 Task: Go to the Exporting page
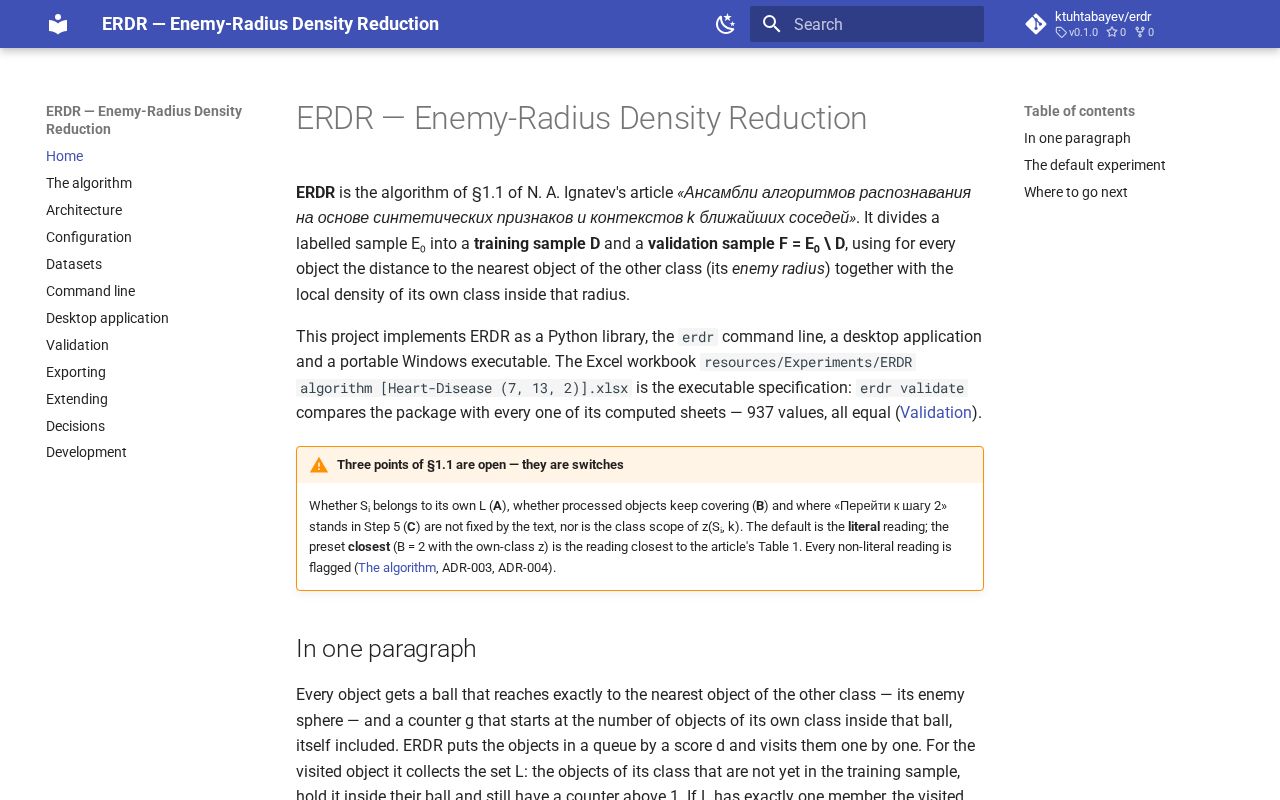point(76,372)
